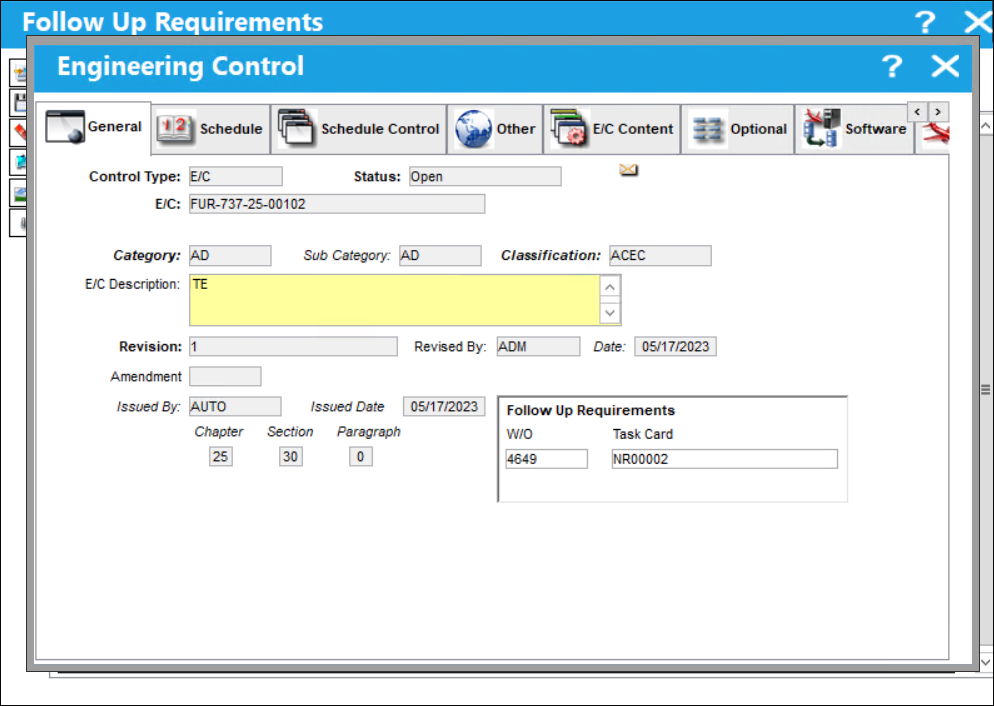Screen dimensions: 994x706
Task: Focus the yellow E/C Description text area
Action: point(394,300)
